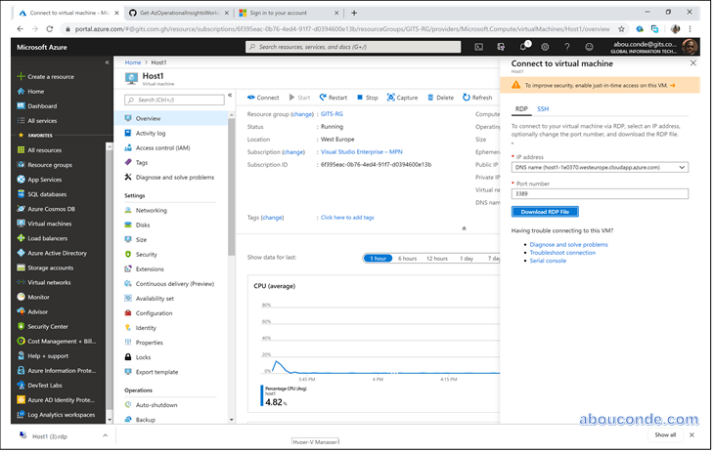
Task: Open Virtual machines in left sidebar
Action: pyautogui.click(x=50, y=224)
